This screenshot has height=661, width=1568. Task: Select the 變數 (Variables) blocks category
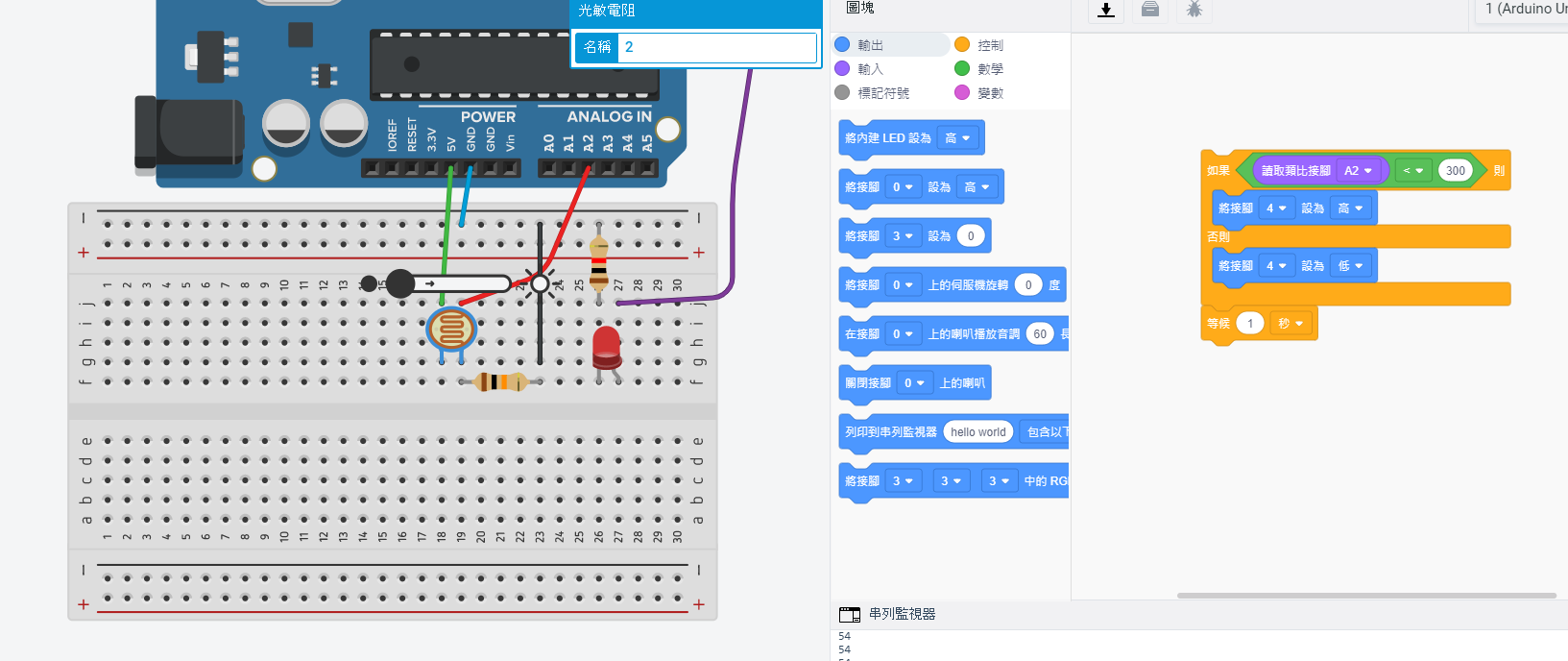coord(990,93)
